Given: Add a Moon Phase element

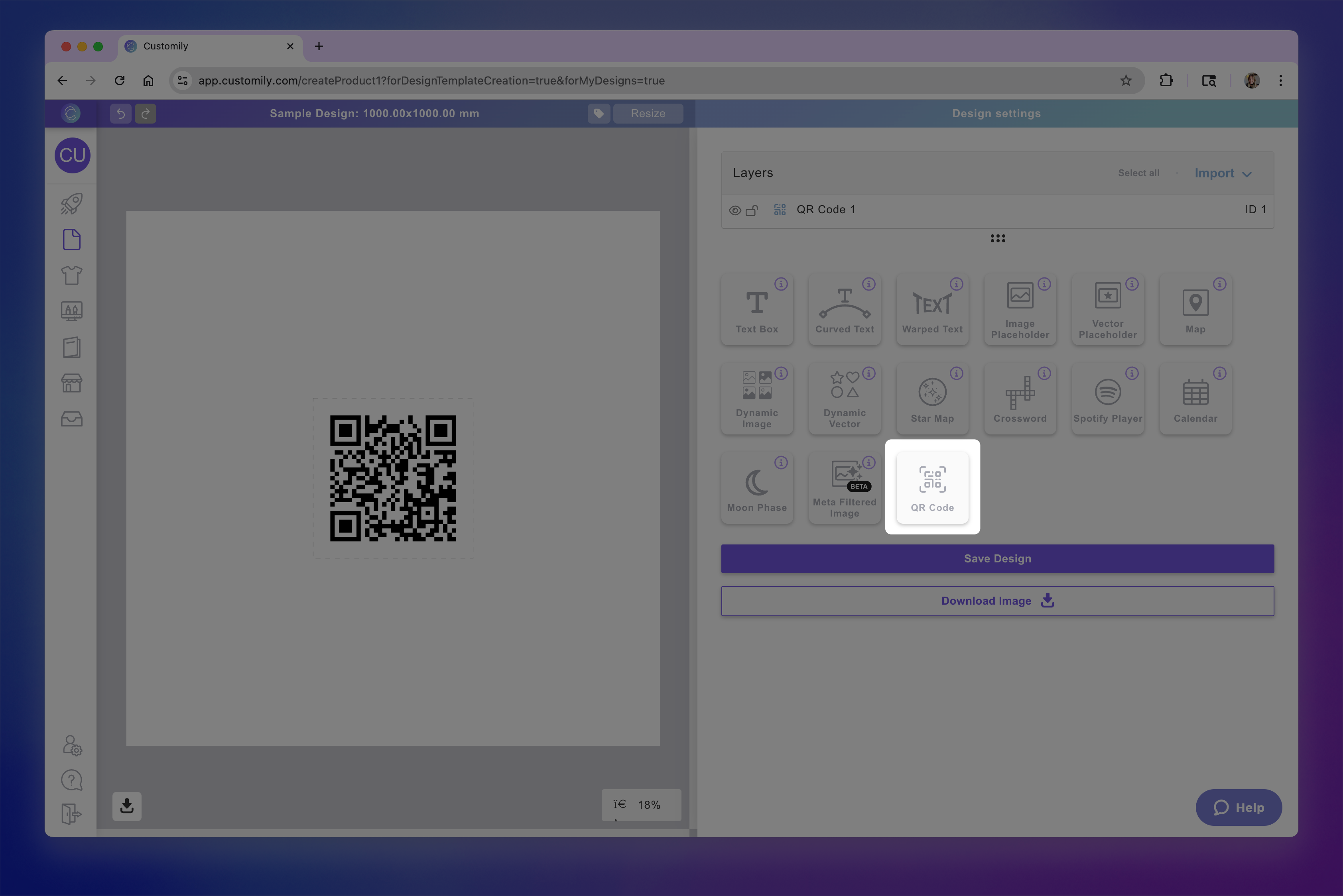Looking at the screenshot, I should [757, 486].
